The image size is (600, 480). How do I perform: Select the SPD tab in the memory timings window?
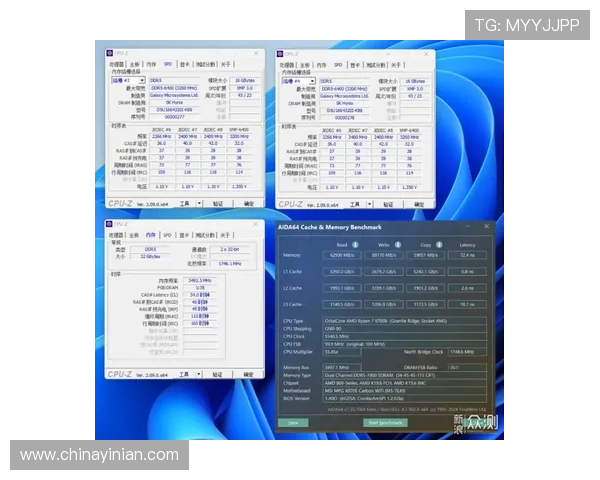pos(169,233)
